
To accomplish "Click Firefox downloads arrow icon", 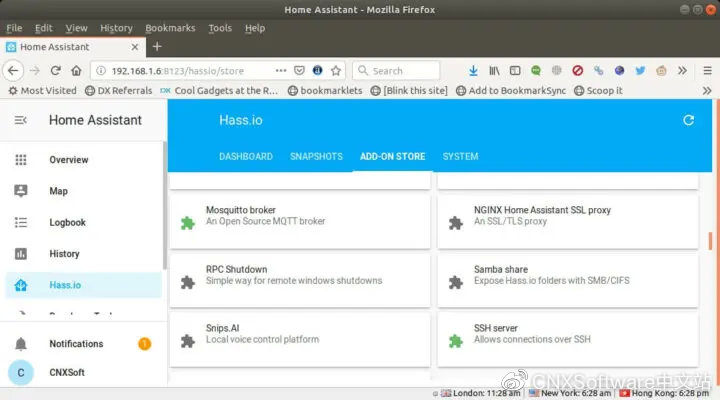I will click(473, 71).
